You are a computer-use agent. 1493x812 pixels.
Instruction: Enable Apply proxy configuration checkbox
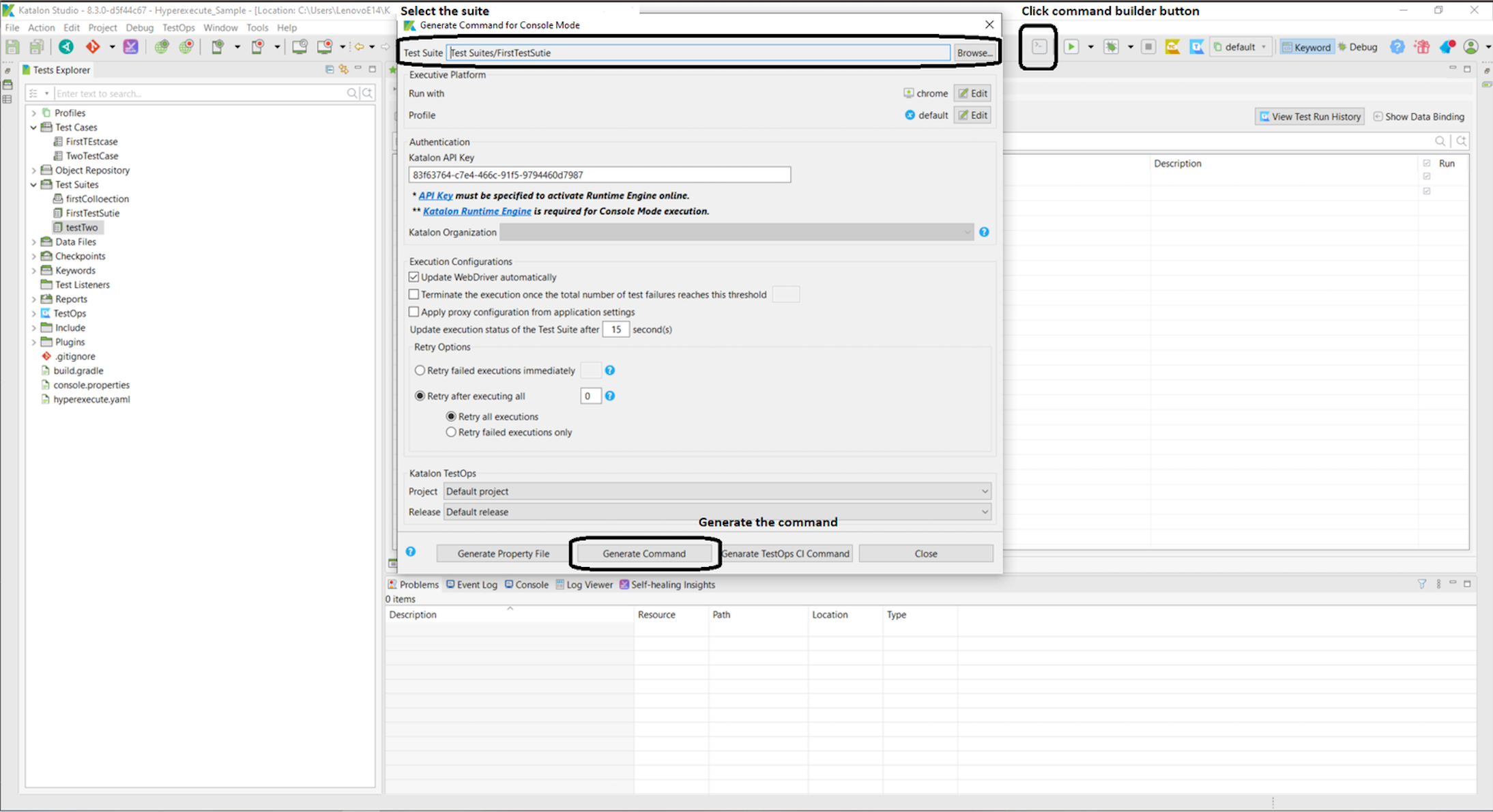(x=414, y=312)
